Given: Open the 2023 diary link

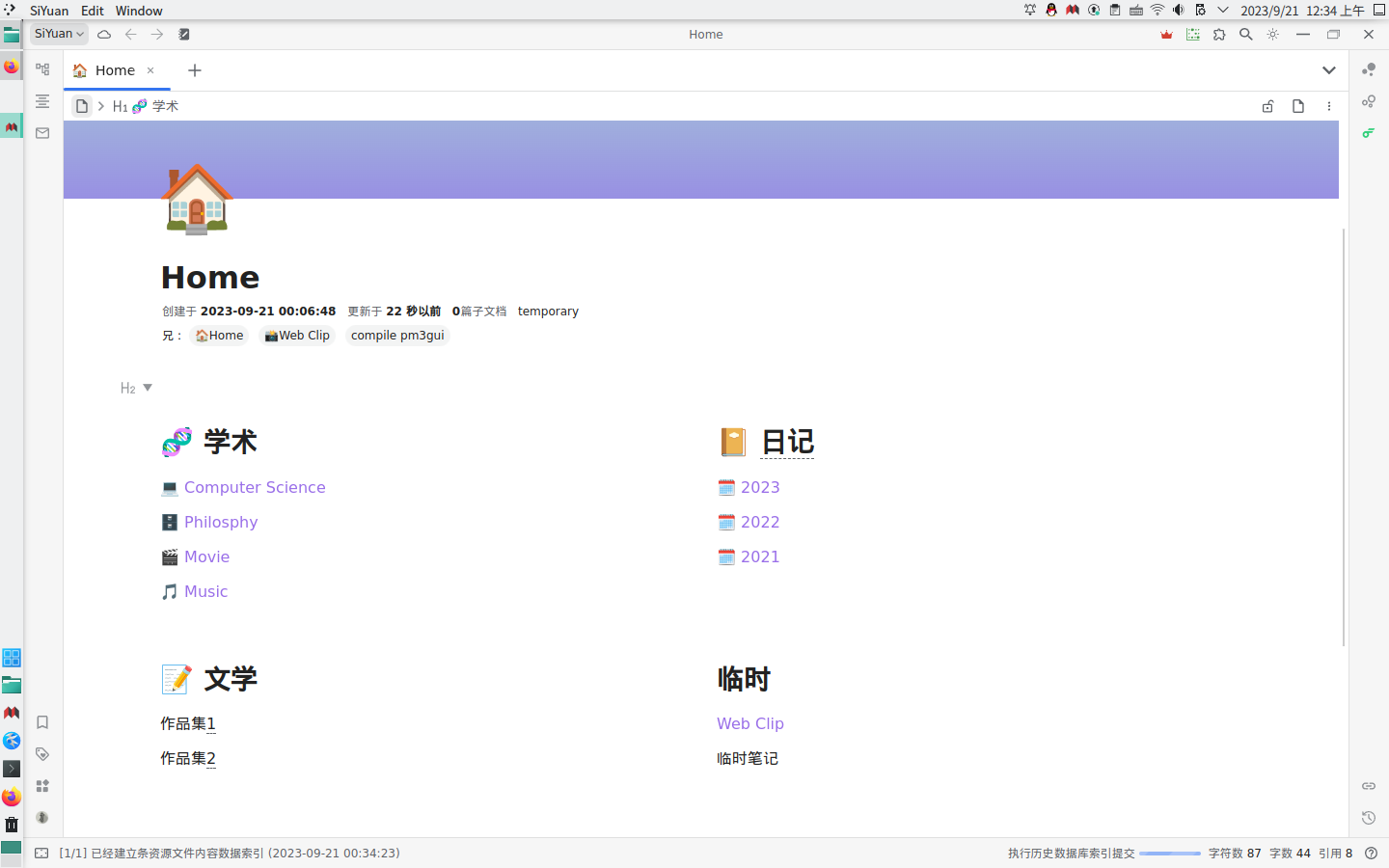Looking at the screenshot, I should 760,487.
